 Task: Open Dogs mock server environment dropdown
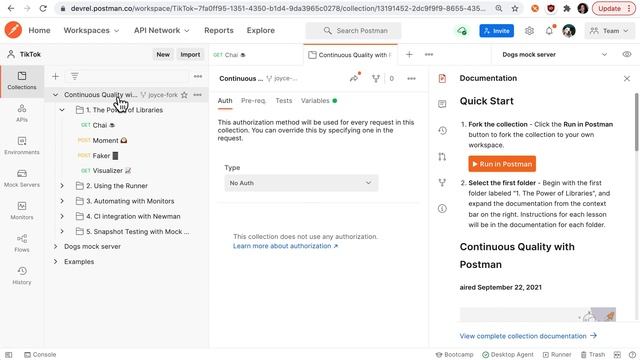[554, 54]
